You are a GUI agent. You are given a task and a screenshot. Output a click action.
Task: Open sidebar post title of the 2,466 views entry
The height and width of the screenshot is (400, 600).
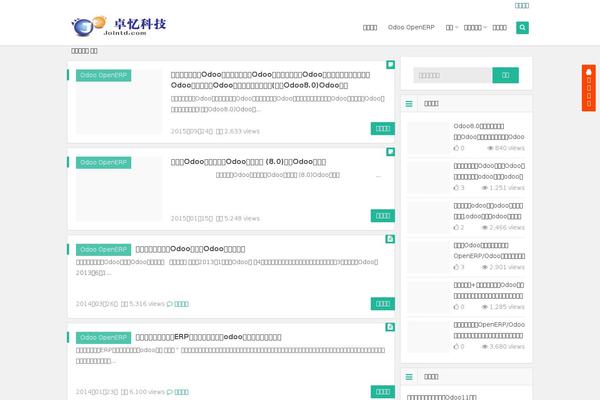pyautogui.click(x=489, y=211)
